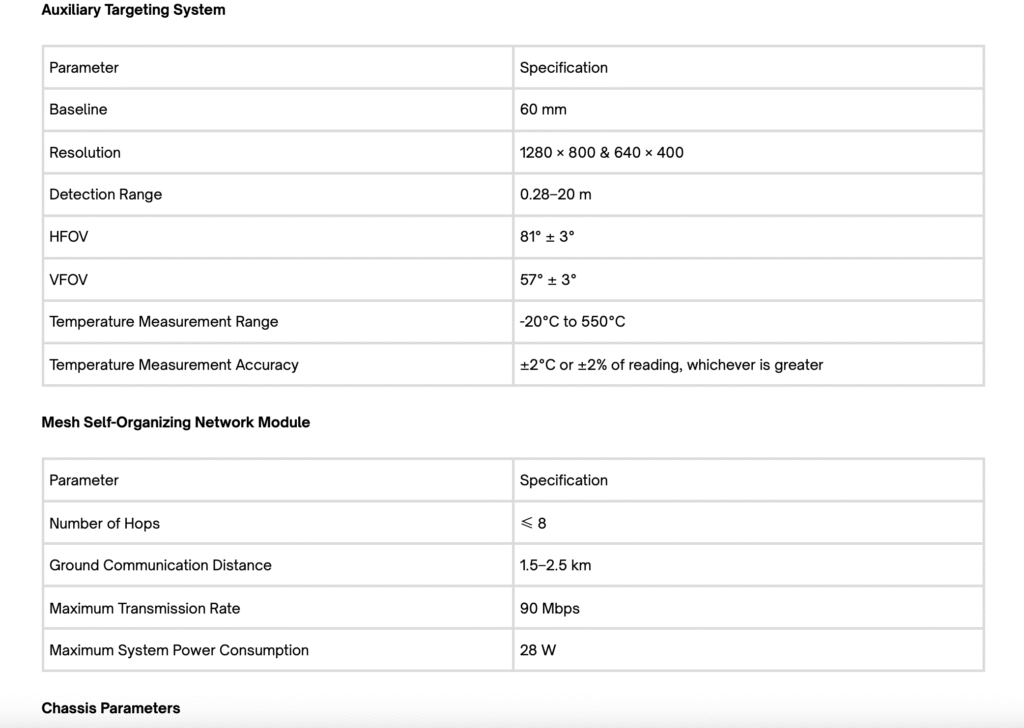Select the 57° ± 3° VFOV value
The height and width of the screenshot is (728, 1024).
click(548, 280)
